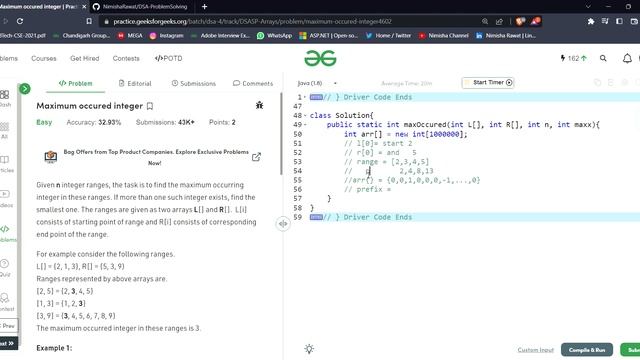Image resolution: width=640 pixels, height=360 pixels.
Task: Click the Brave shield icon
Action: (520, 21)
